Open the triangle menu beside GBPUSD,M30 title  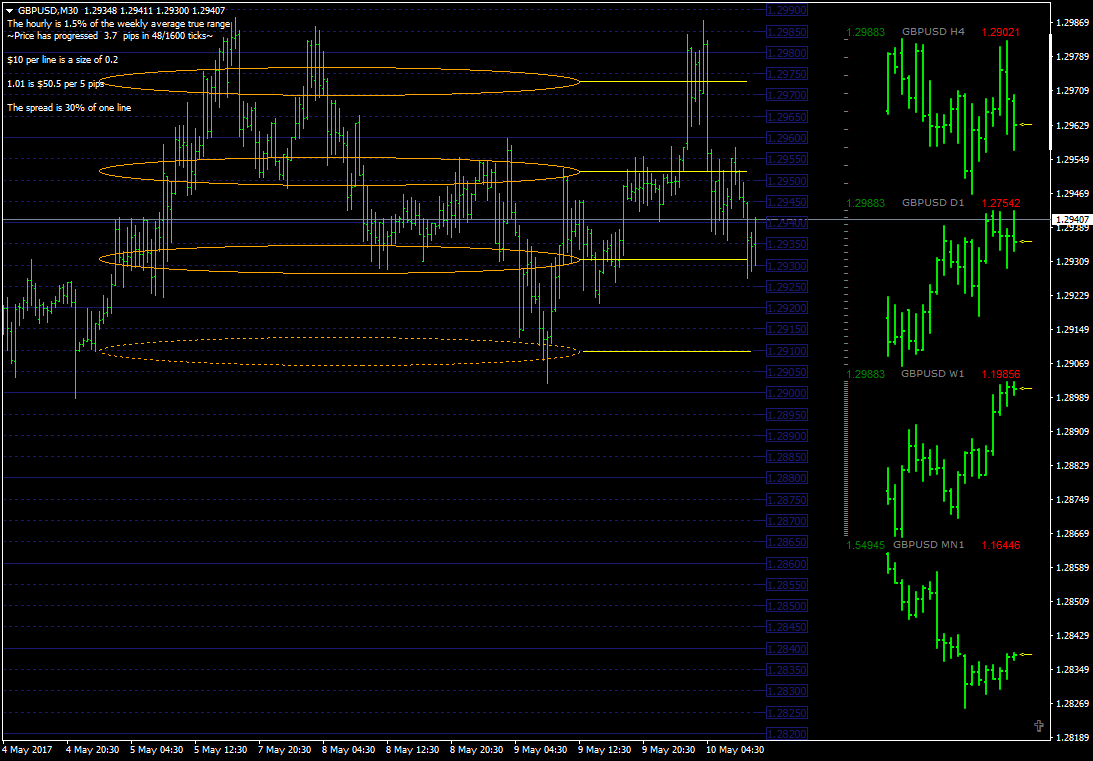(x=10, y=10)
